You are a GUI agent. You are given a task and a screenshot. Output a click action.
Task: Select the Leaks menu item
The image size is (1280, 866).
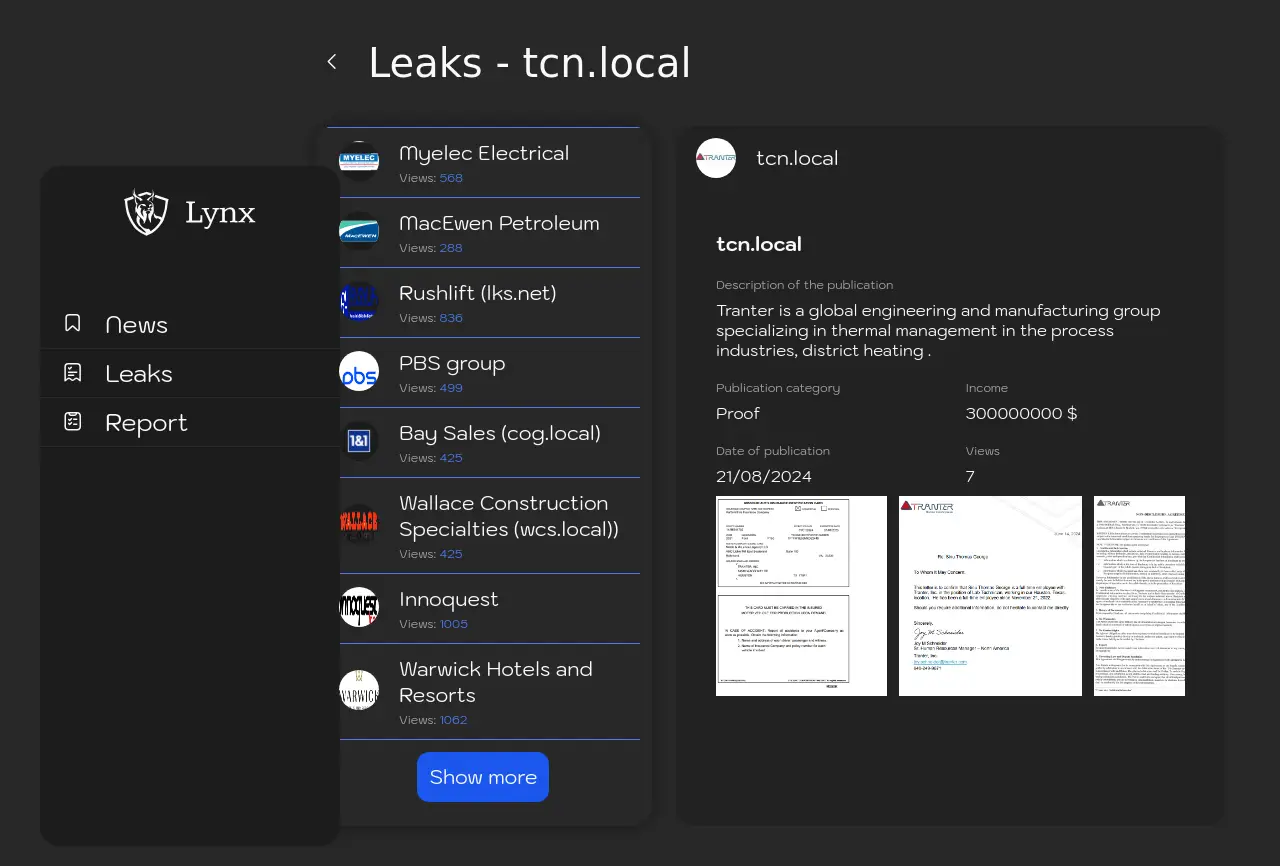139,374
